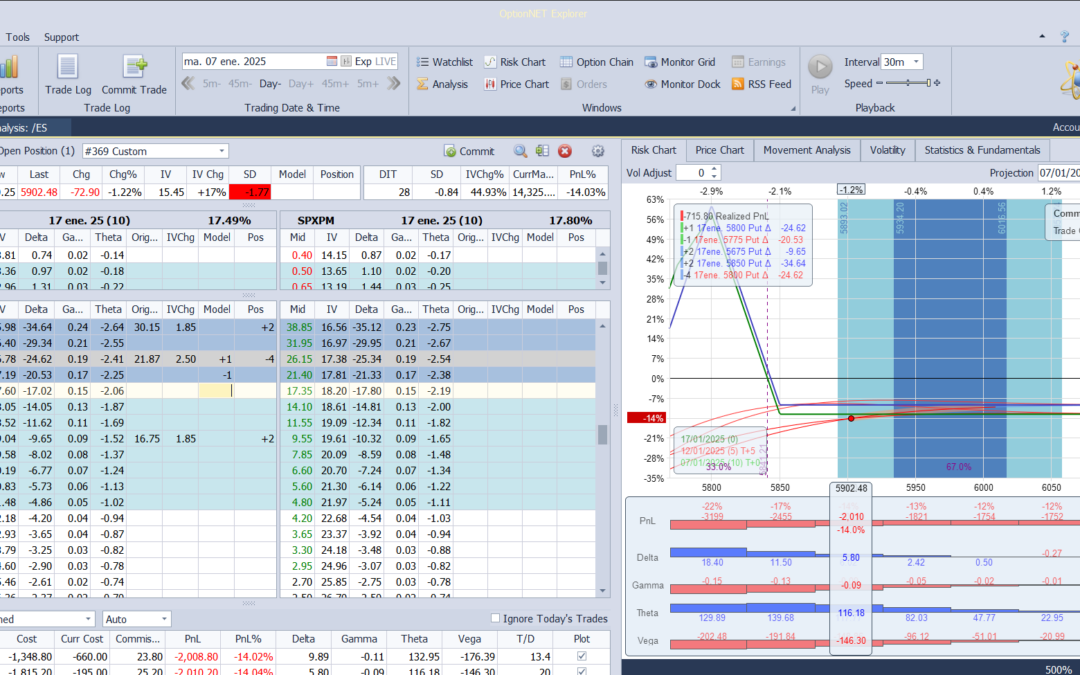
Task: Open the Monitor Grid window
Action: pos(680,62)
